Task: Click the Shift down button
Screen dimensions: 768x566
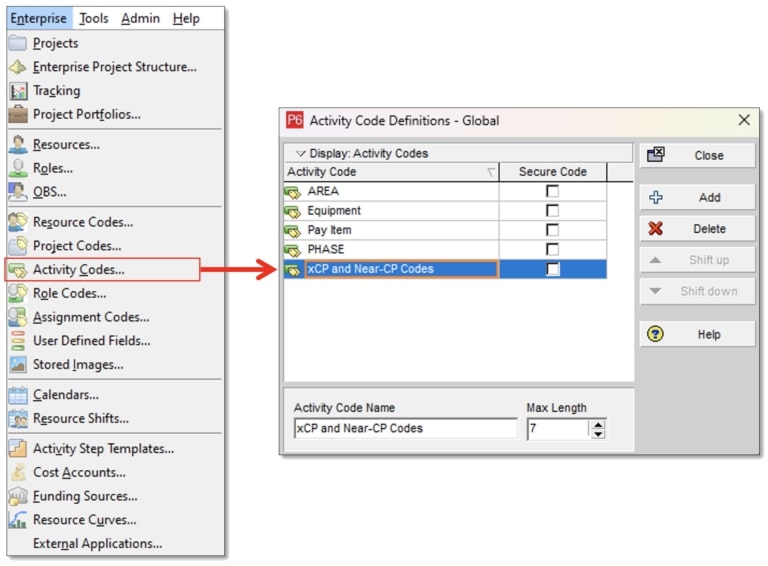Action: (697, 291)
